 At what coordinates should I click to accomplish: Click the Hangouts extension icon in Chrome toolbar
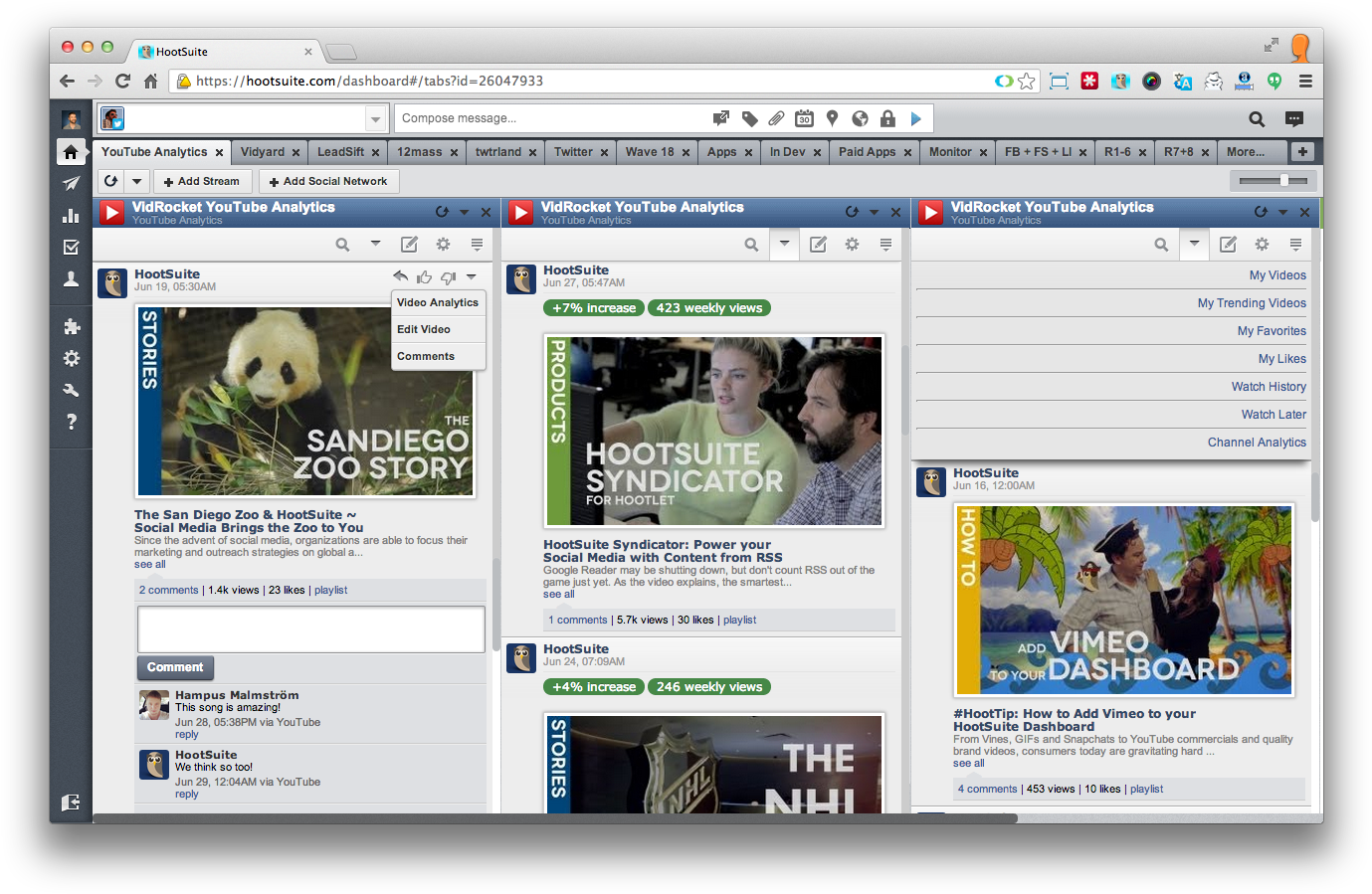(1274, 82)
